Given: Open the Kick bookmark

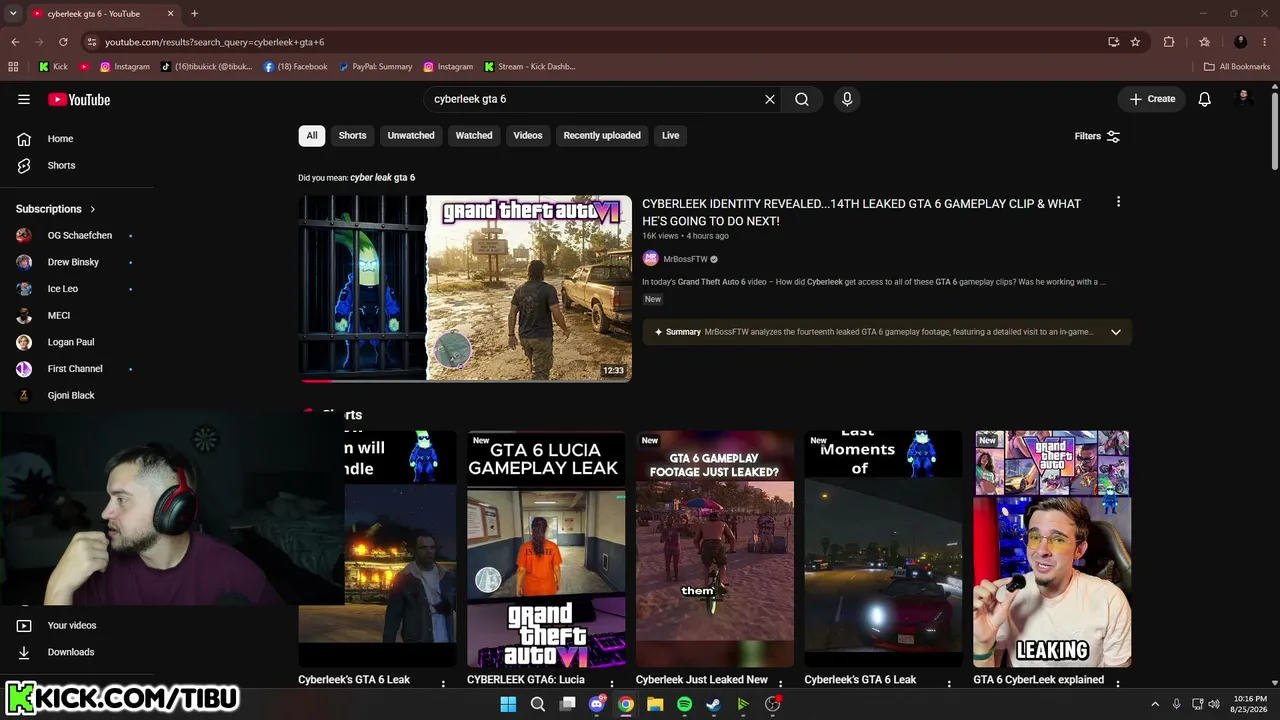Looking at the screenshot, I should [54, 67].
